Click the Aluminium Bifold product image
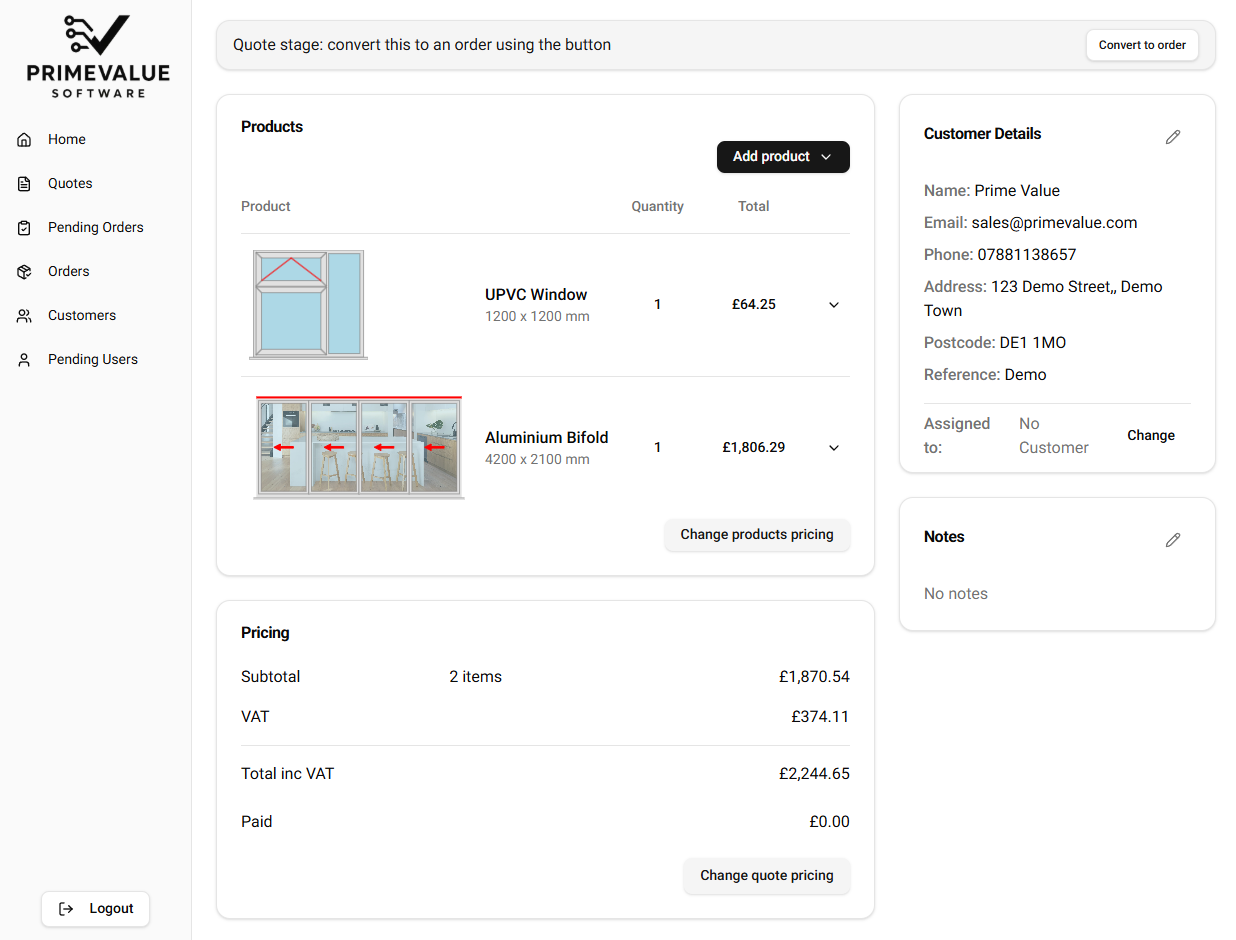Screen dimensions: 1236x940 tap(358, 447)
